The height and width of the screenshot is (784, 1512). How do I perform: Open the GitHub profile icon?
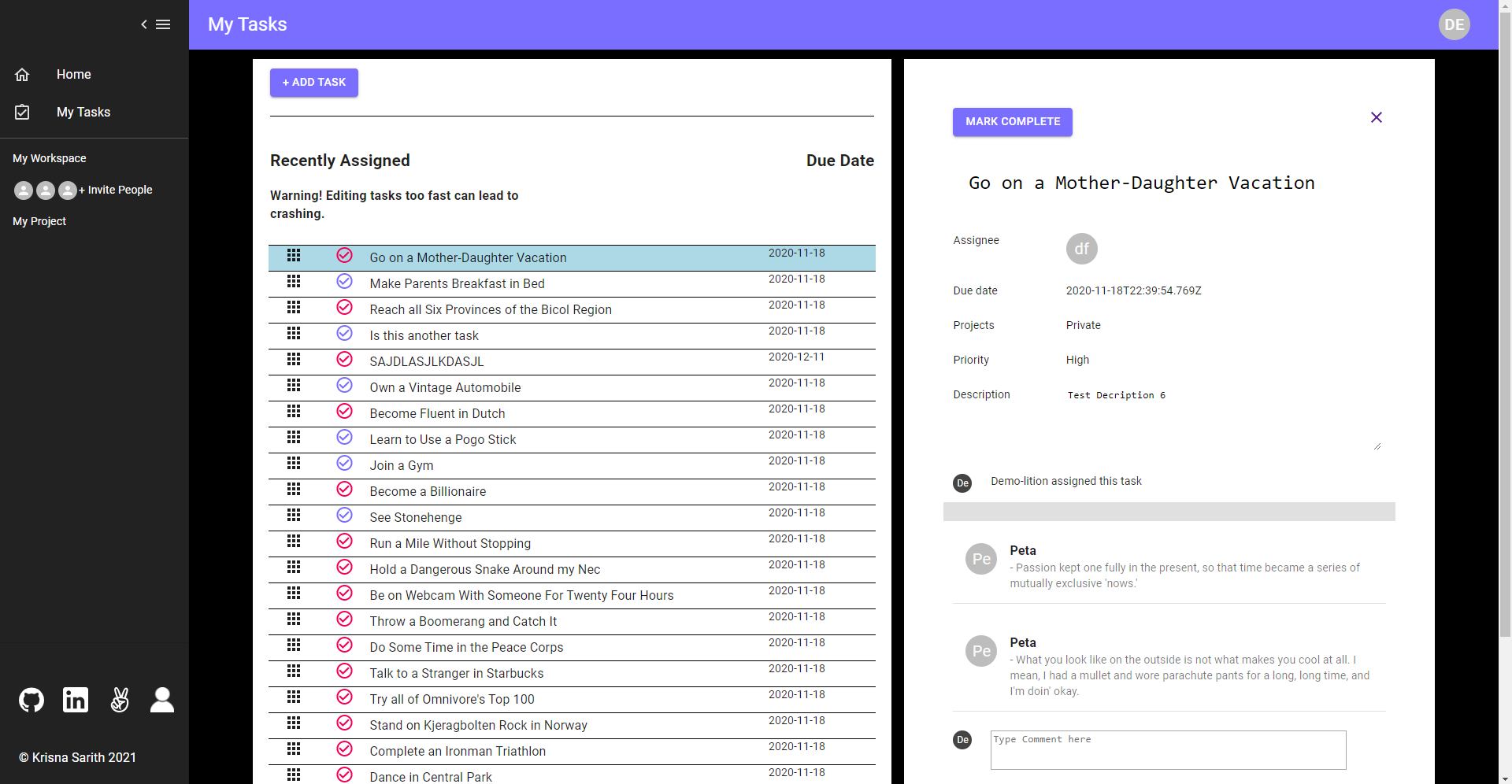click(31, 700)
